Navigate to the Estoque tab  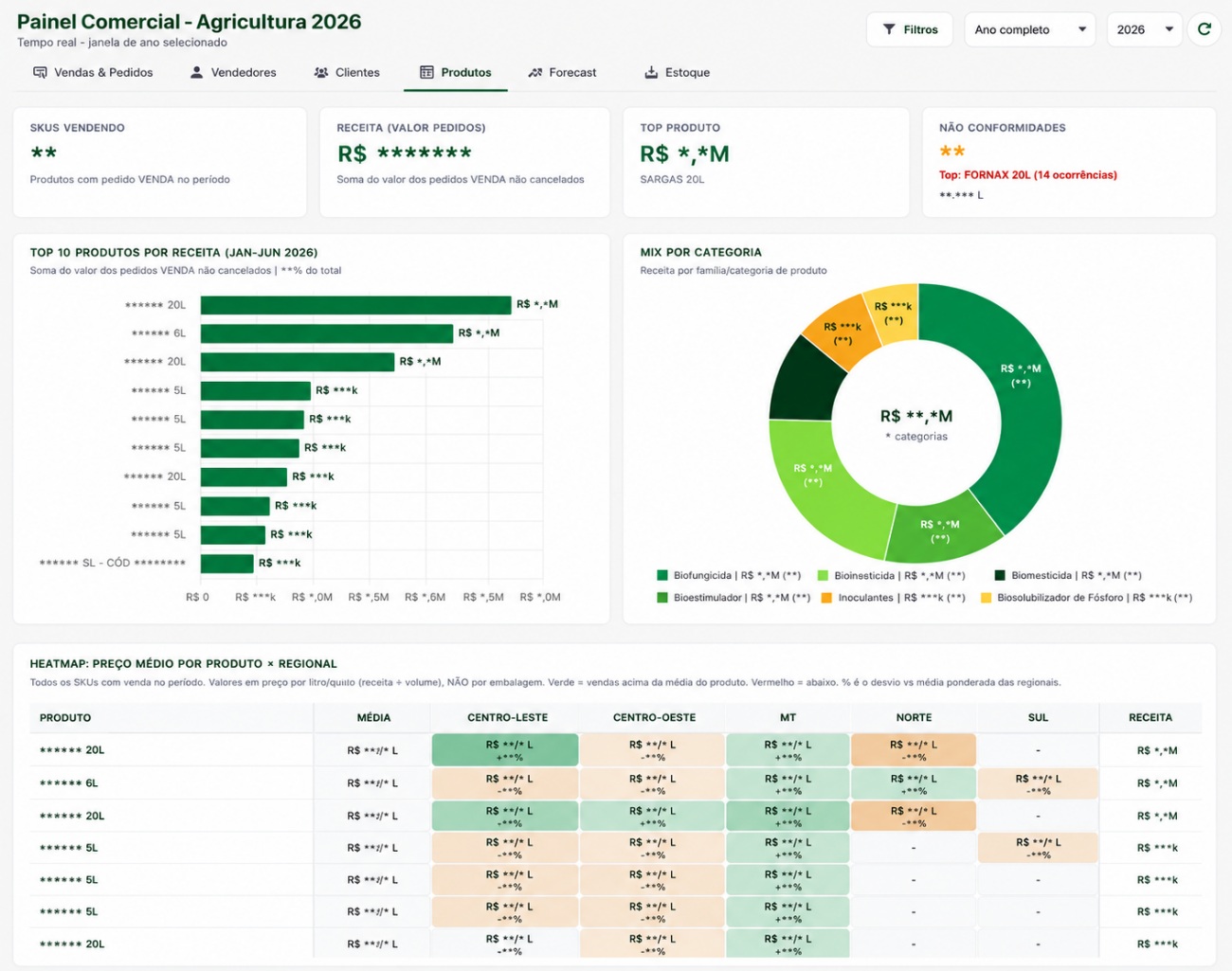pos(678,72)
